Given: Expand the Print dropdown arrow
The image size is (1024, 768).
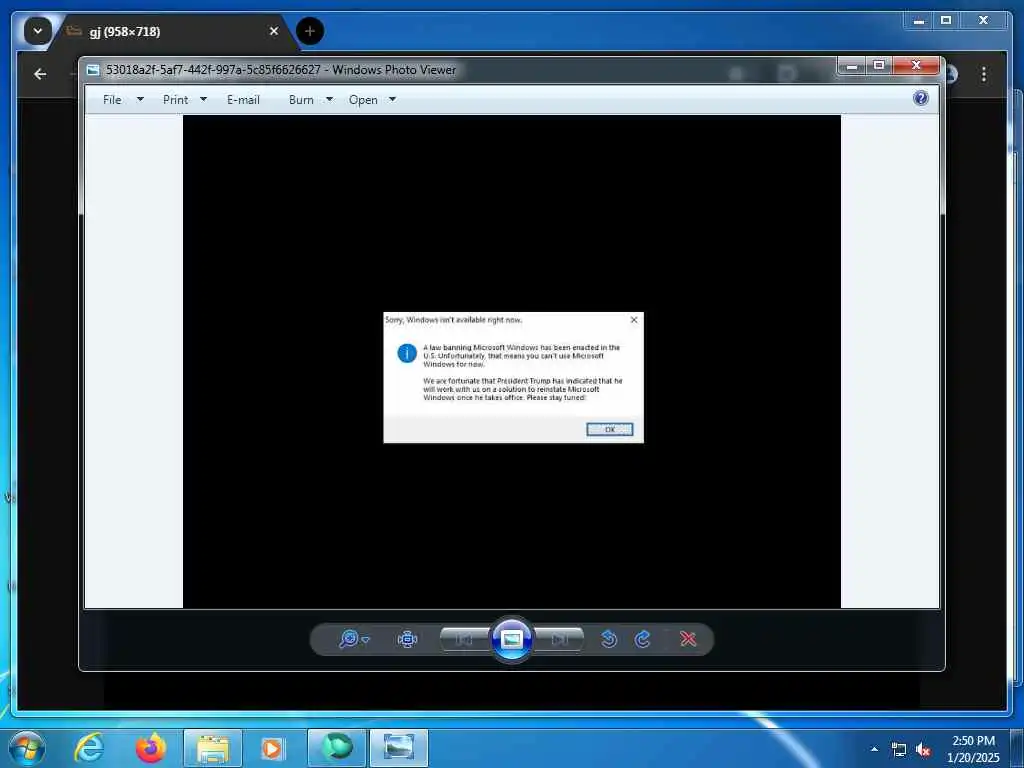Looking at the screenshot, I should (x=203, y=99).
